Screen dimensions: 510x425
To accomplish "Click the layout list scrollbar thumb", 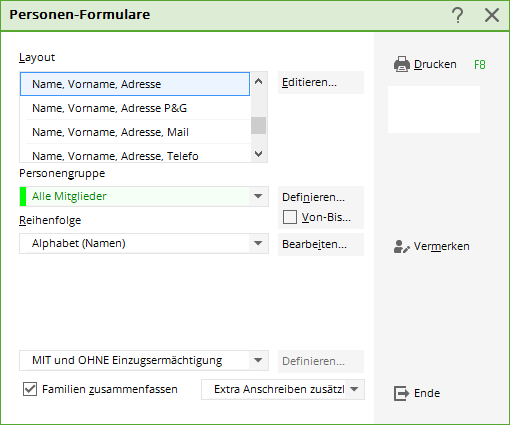I will point(258,125).
